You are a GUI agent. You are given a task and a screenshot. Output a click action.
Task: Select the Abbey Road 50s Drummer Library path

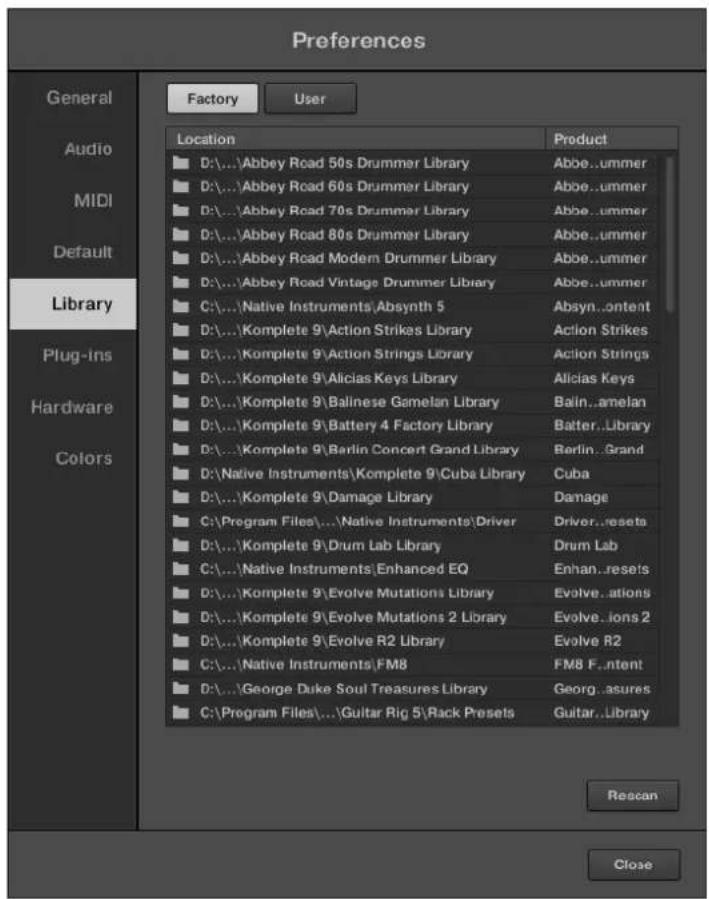334,163
